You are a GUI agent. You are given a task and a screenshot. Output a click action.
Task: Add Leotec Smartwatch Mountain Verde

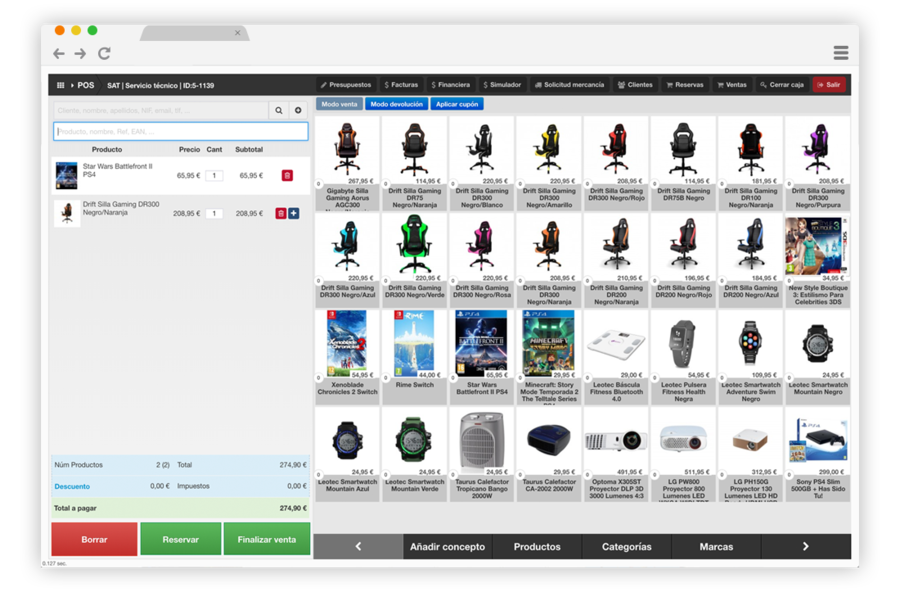point(414,454)
